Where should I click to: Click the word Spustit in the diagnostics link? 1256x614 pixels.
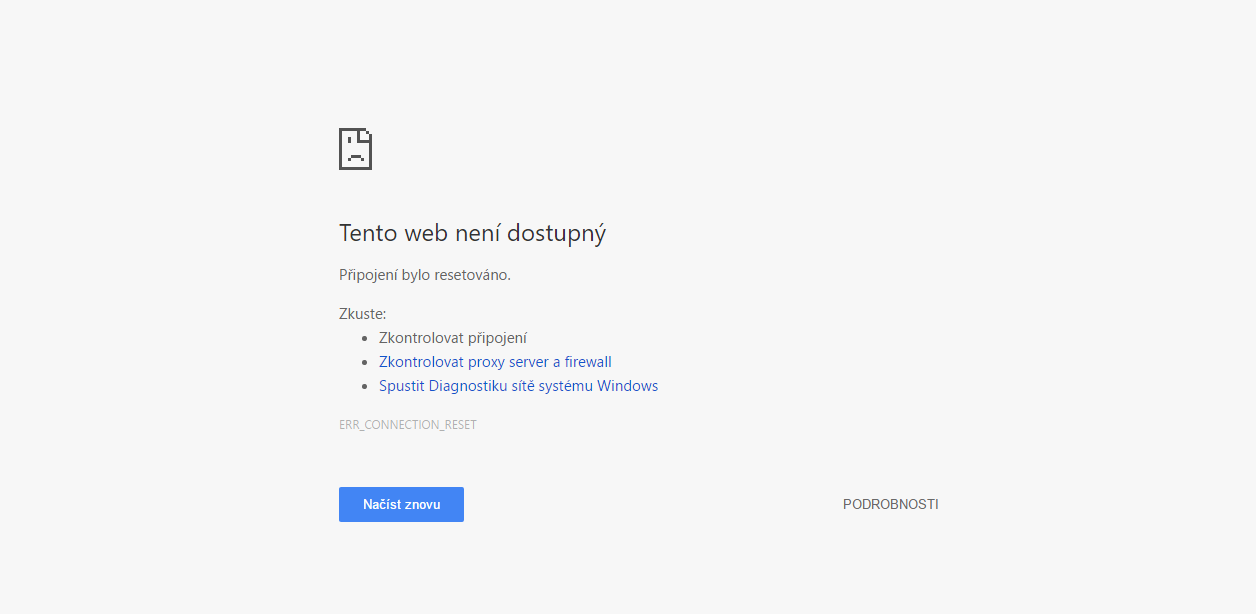[402, 386]
